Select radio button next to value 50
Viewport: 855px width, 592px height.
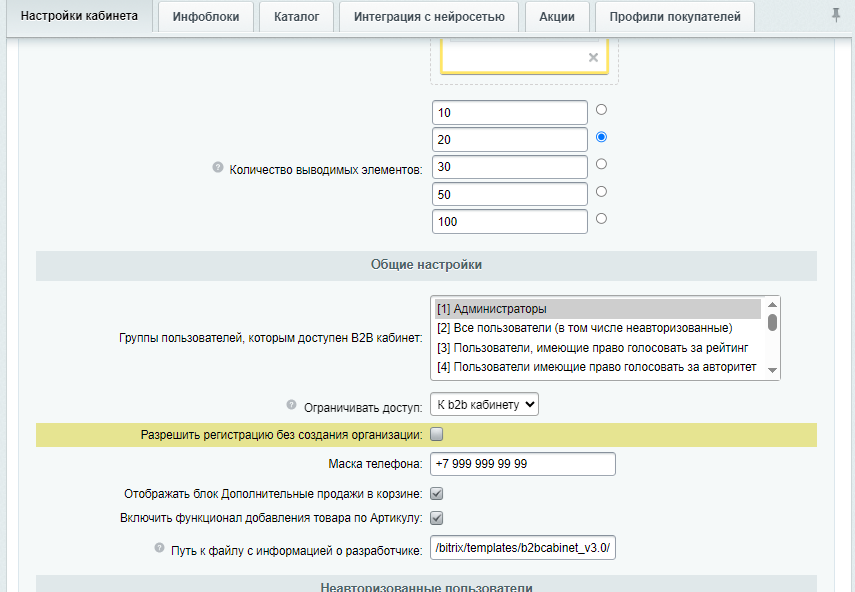[x=601, y=191]
